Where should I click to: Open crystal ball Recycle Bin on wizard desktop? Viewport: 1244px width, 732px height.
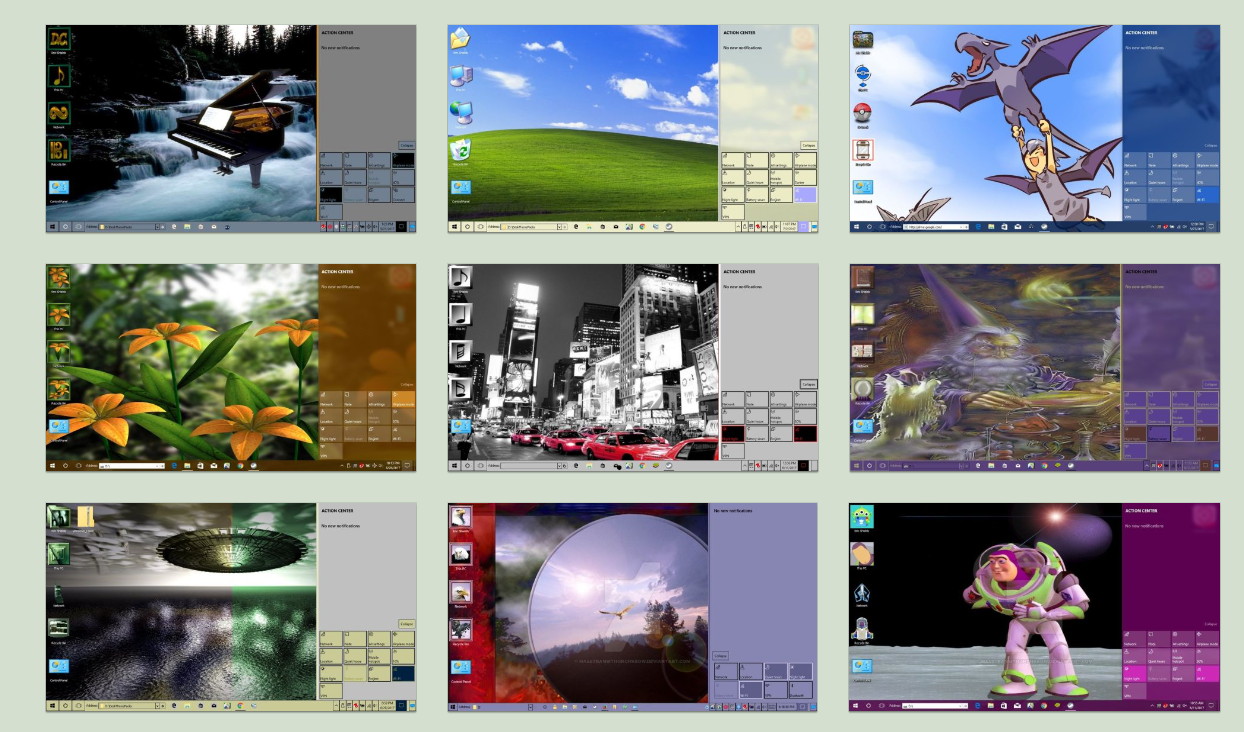863,389
